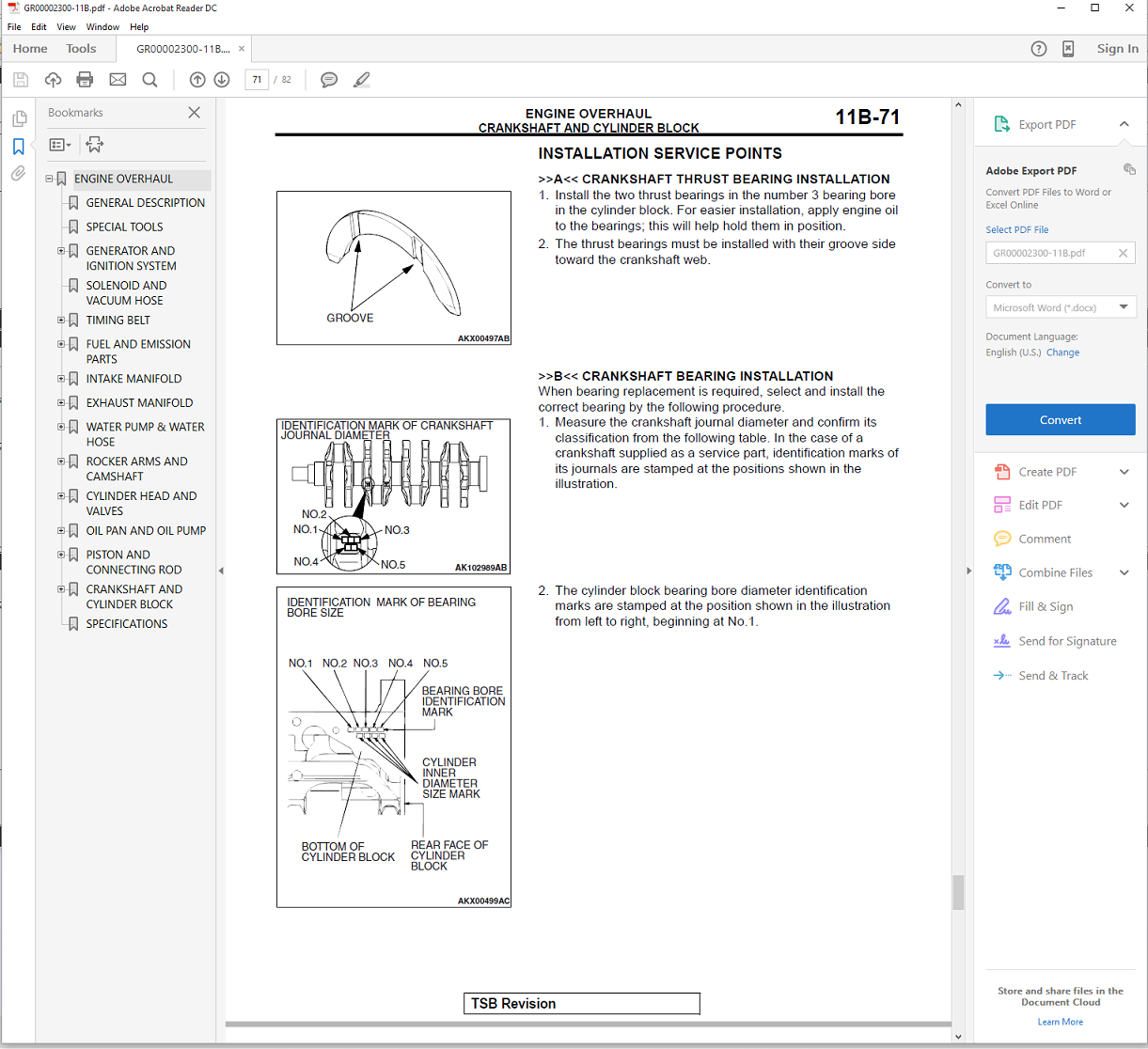1148x1049 pixels.
Task: Click the blue Convert button
Action: 1060,420
